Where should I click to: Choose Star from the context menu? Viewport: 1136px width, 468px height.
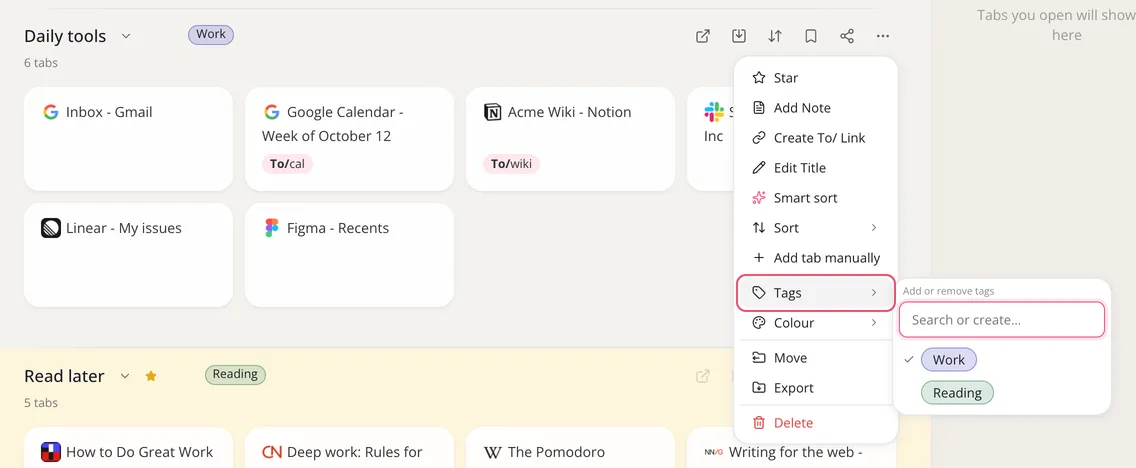pyautogui.click(x=816, y=78)
